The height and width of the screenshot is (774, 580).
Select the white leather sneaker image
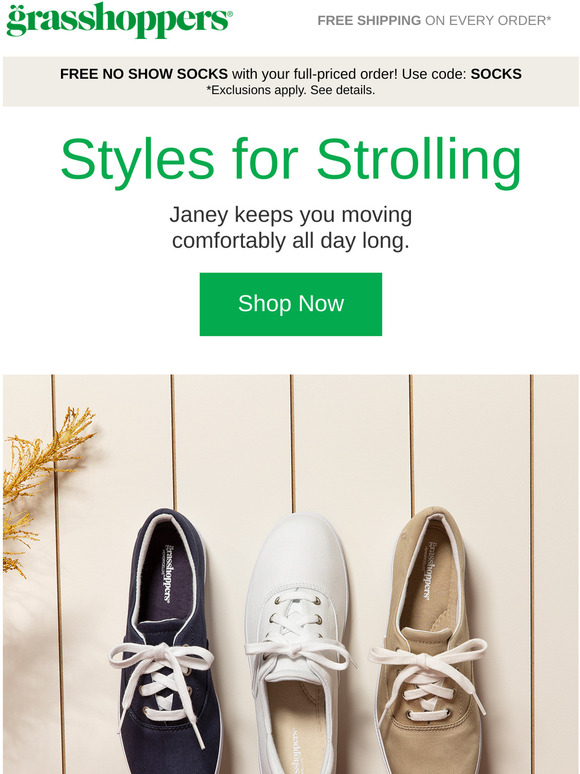coord(298,644)
